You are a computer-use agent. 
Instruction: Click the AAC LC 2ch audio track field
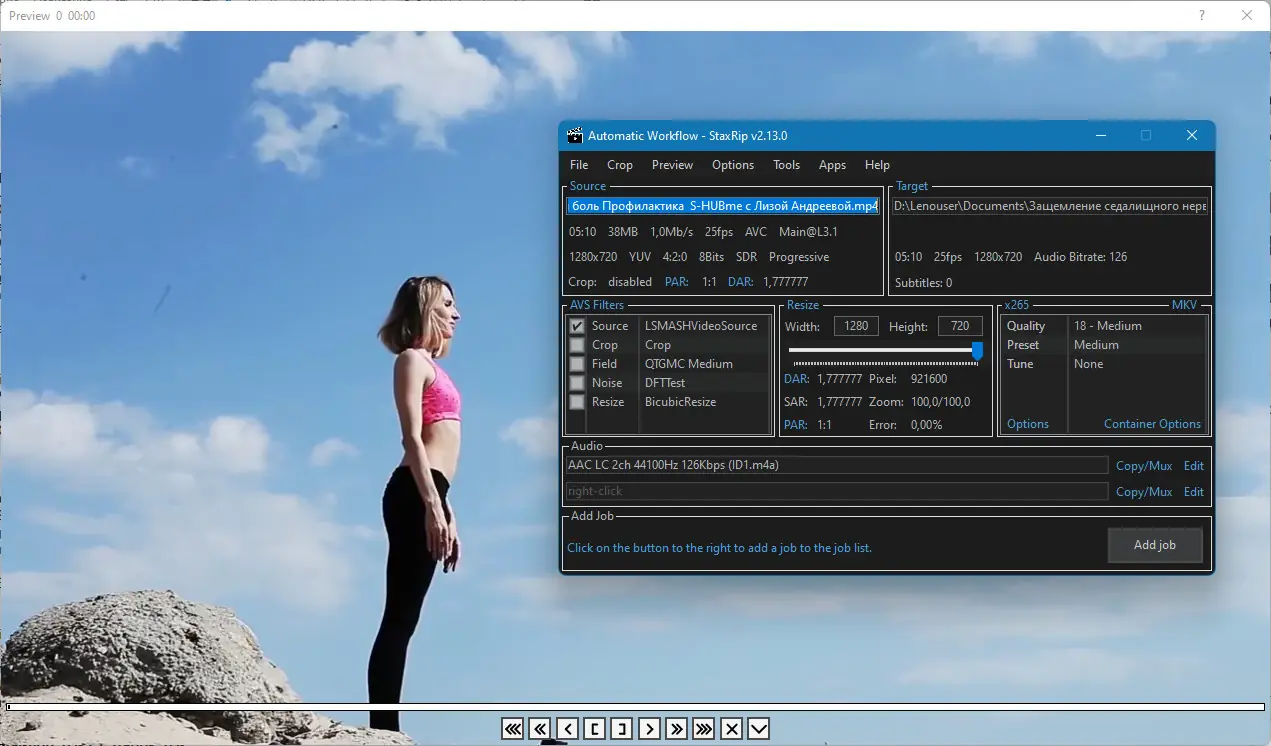pos(837,466)
